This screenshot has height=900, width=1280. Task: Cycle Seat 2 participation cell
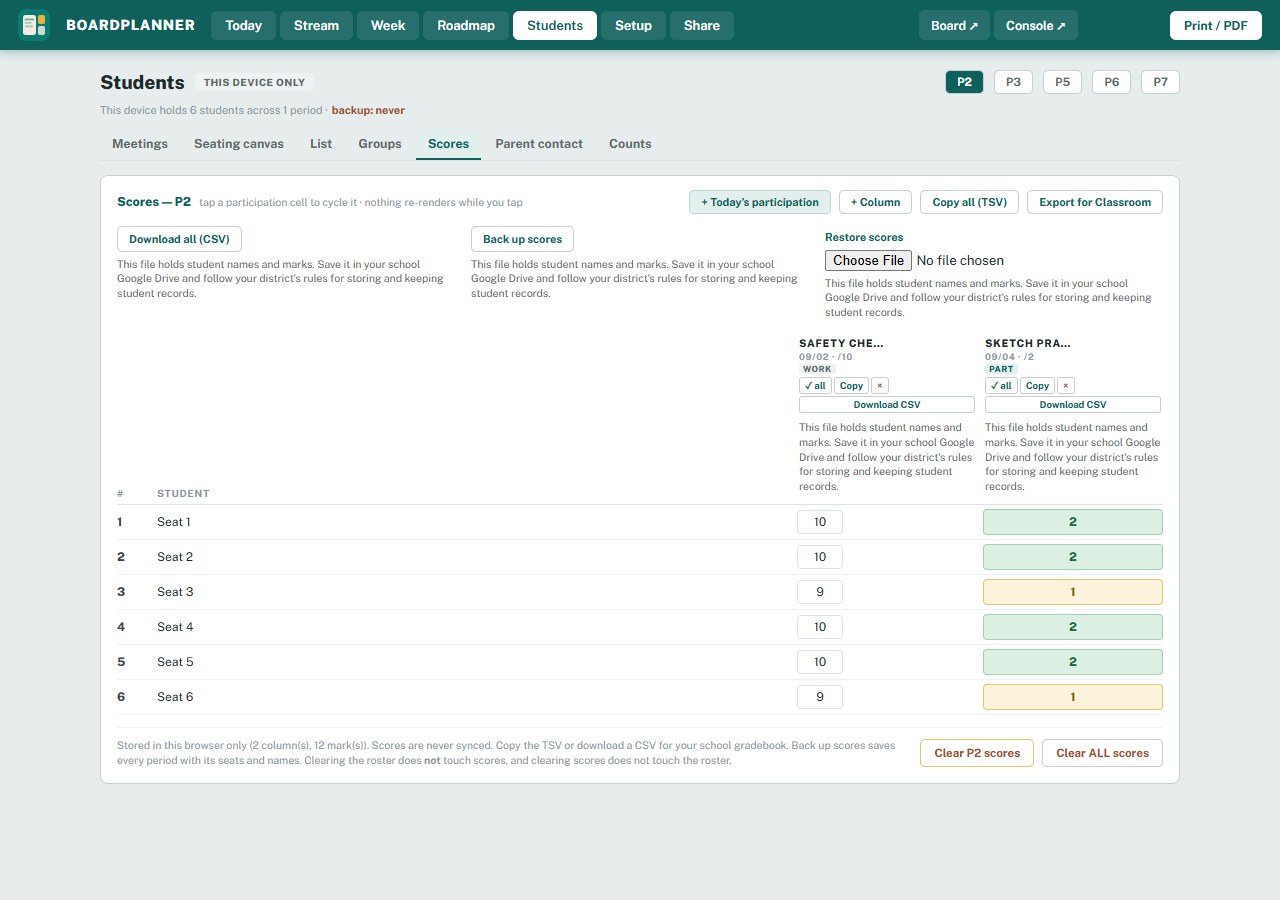point(1073,557)
